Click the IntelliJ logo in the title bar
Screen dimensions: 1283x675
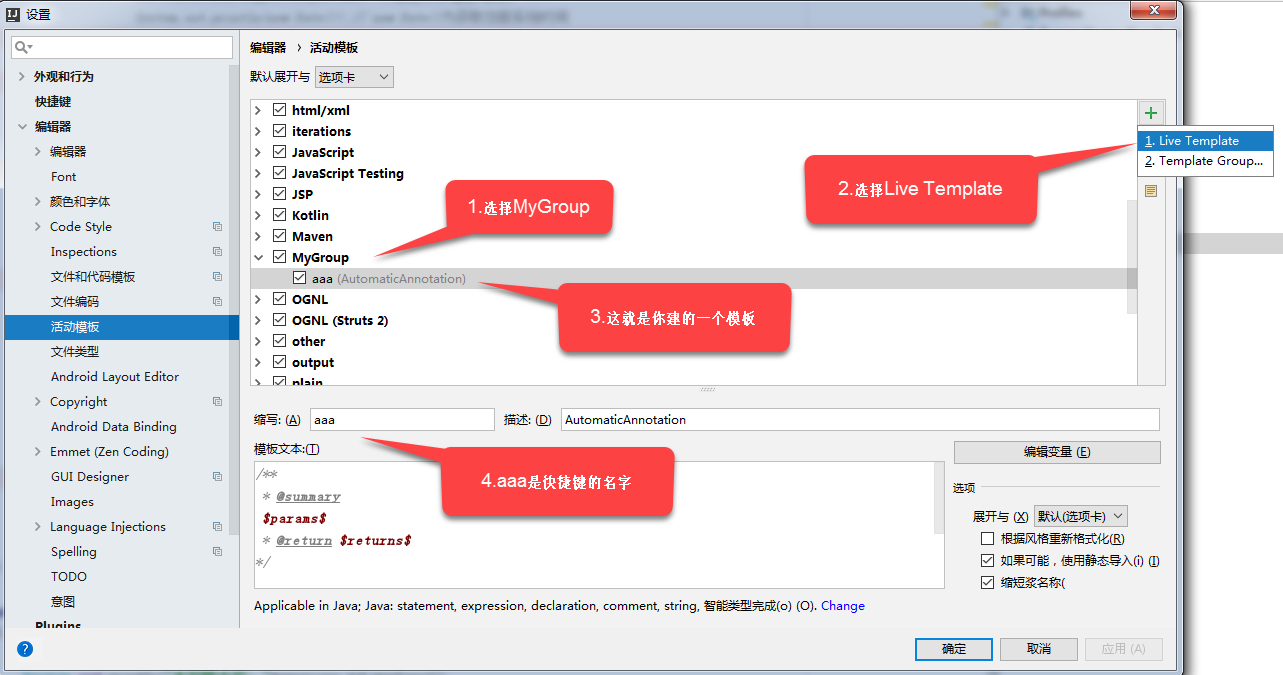coord(13,14)
